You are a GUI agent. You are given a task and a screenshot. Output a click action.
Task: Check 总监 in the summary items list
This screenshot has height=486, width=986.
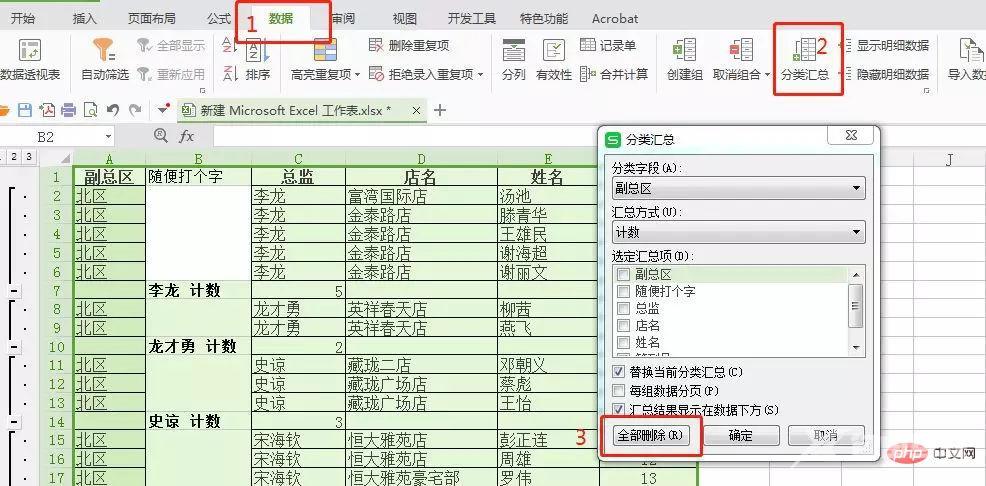624,309
